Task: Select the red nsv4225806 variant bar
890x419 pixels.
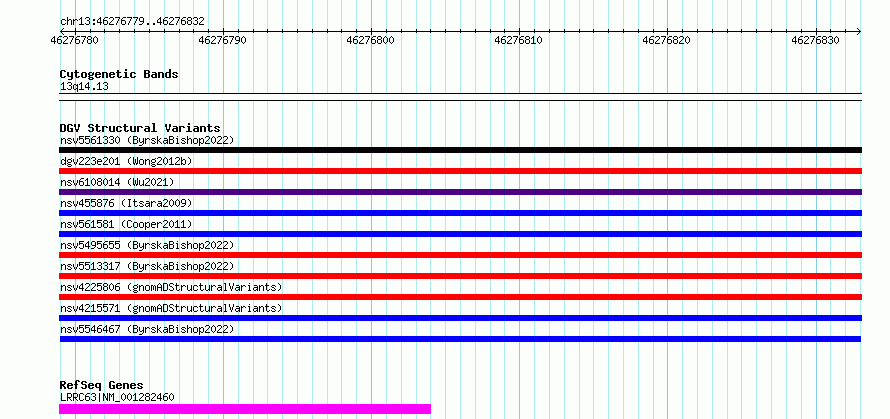Action: tap(460, 297)
